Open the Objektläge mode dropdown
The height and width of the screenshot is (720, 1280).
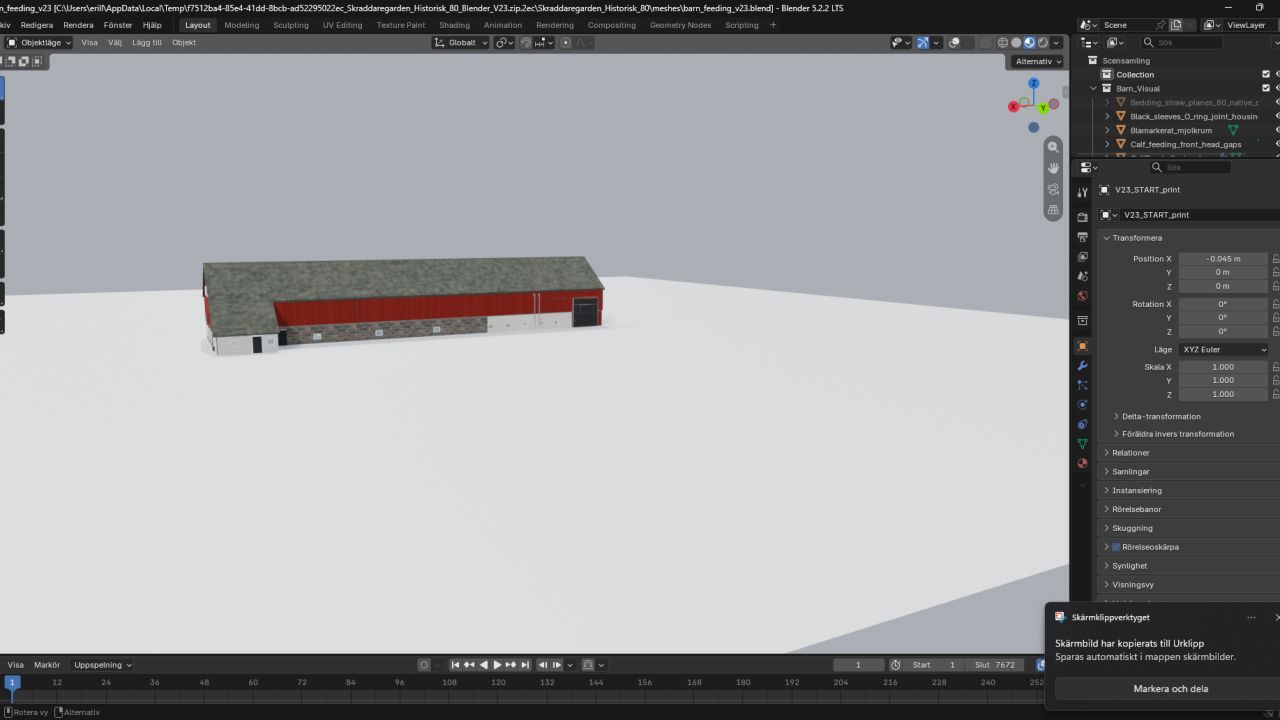pos(40,43)
